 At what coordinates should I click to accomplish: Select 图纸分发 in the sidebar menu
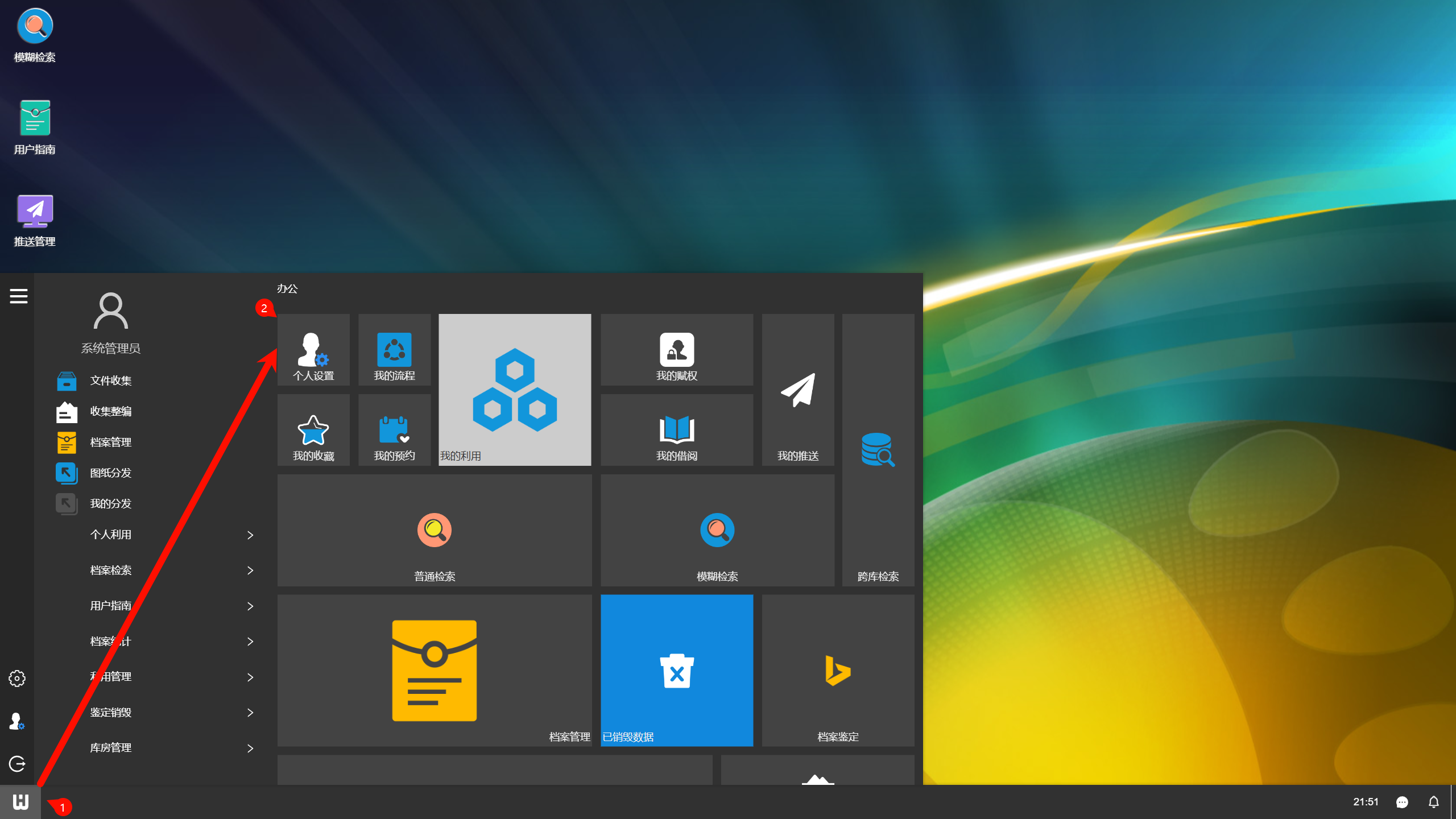(110, 473)
